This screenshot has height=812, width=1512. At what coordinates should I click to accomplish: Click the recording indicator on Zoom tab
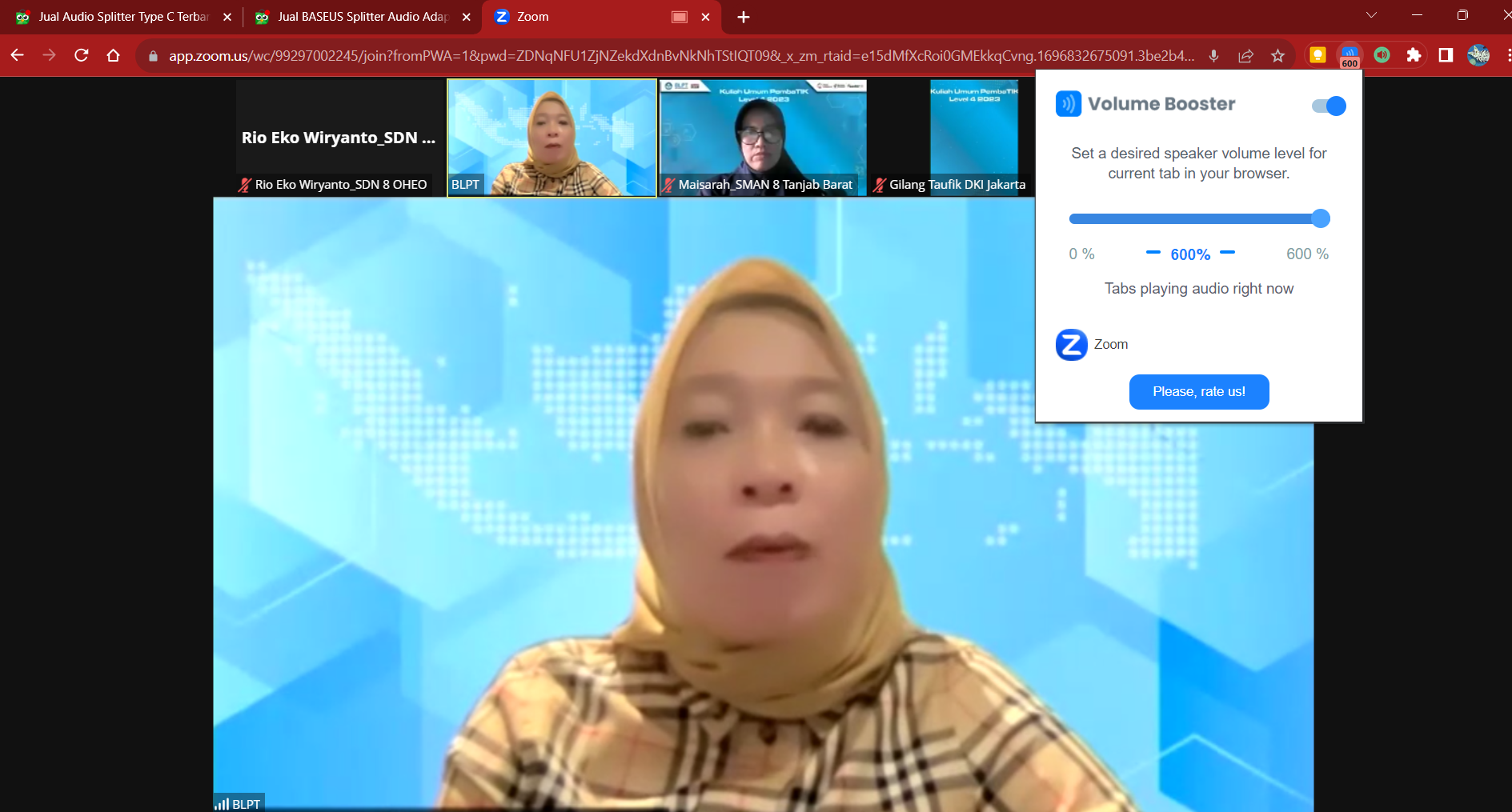coord(680,17)
